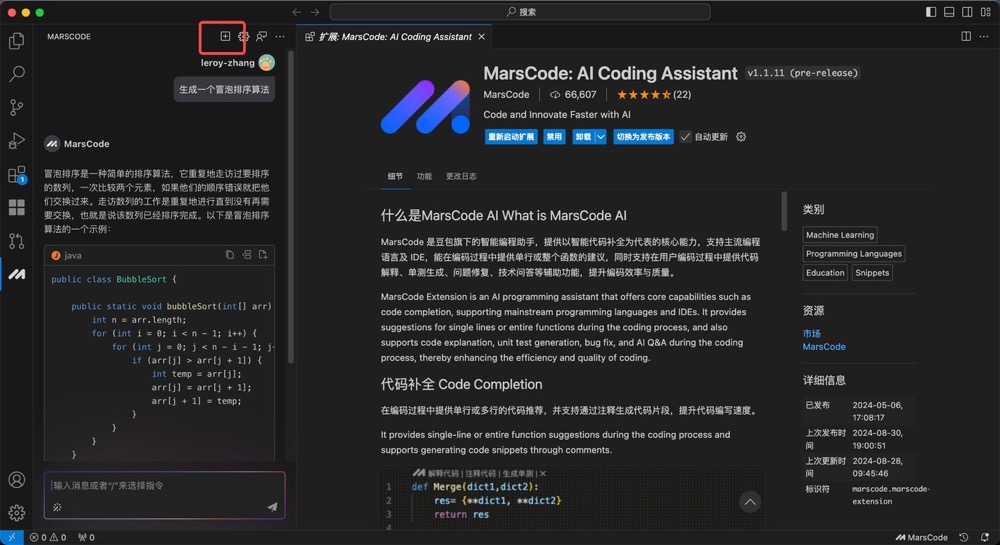The width and height of the screenshot is (1000, 545).
Task: Start a new chat with the plus icon
Action: click(225, 36)
